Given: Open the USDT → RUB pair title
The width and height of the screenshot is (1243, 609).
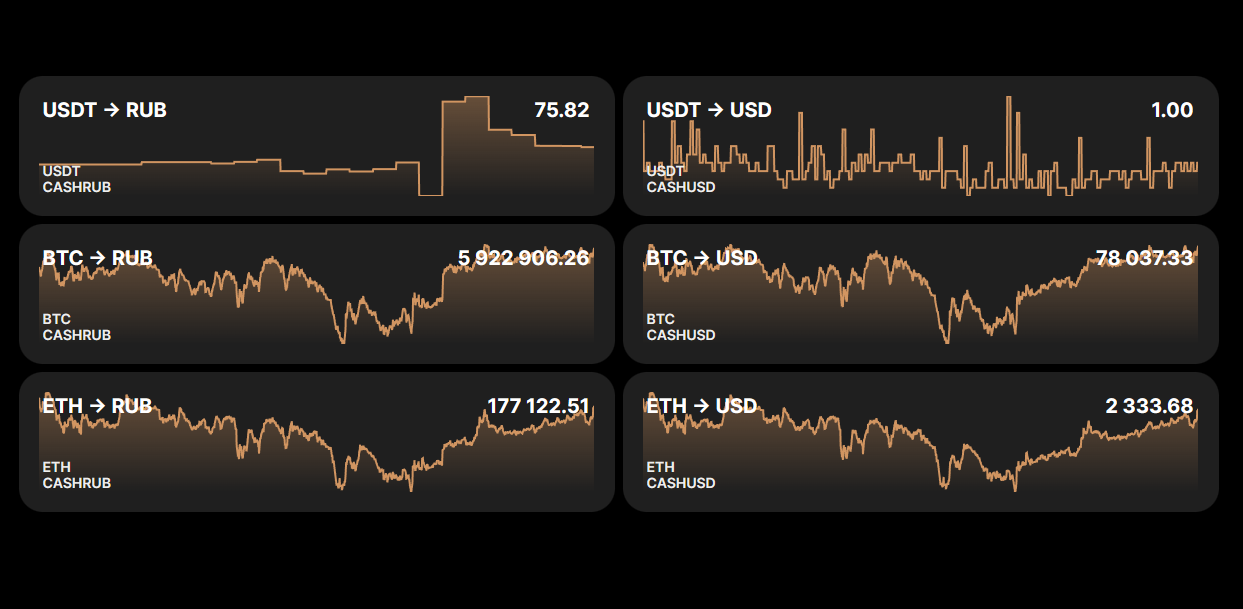Looking at the screenshot, I should pyautogui.click(x=104, y=110).
